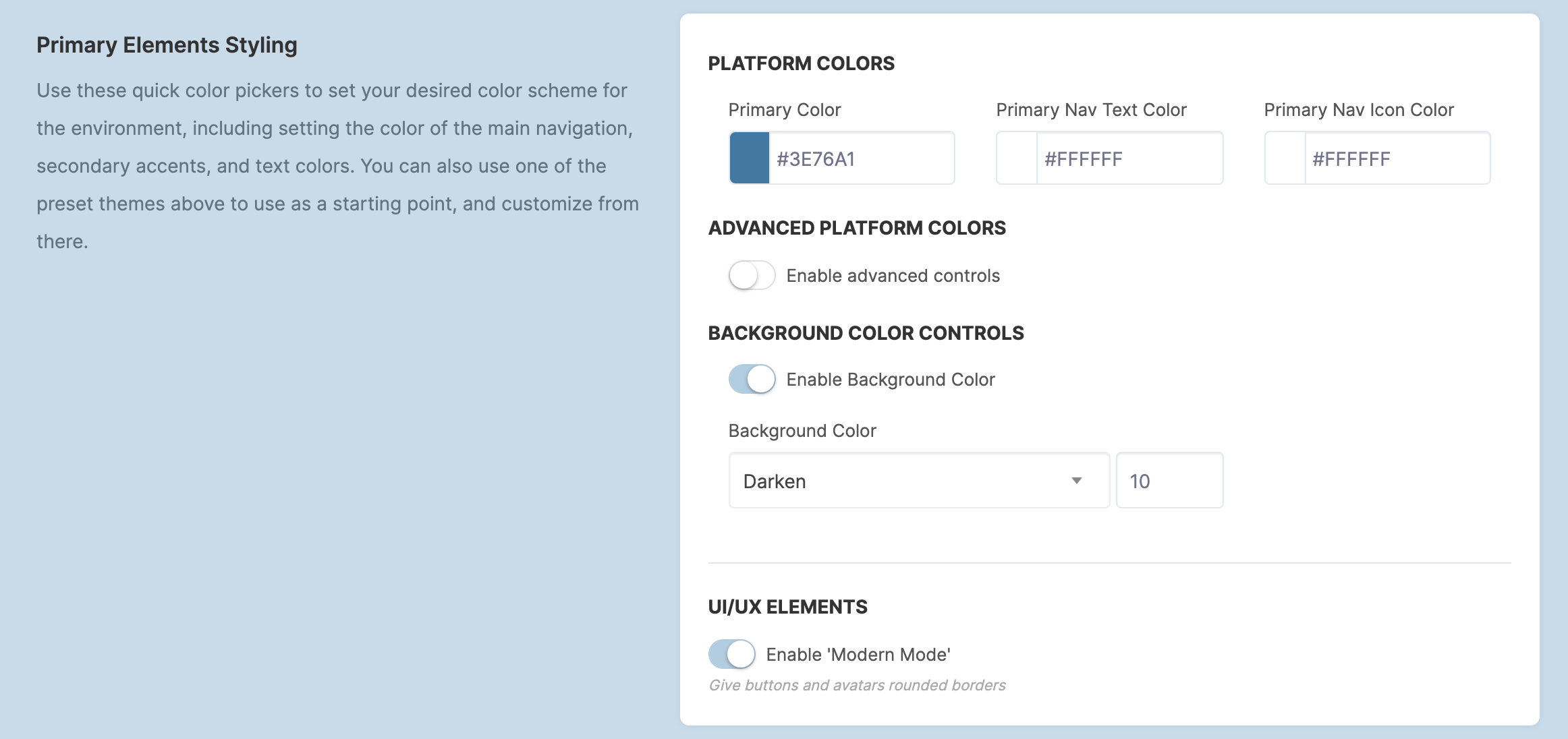Click the Primary Nav Text Color label
1568x739 pixels.
pos(1091,110)
